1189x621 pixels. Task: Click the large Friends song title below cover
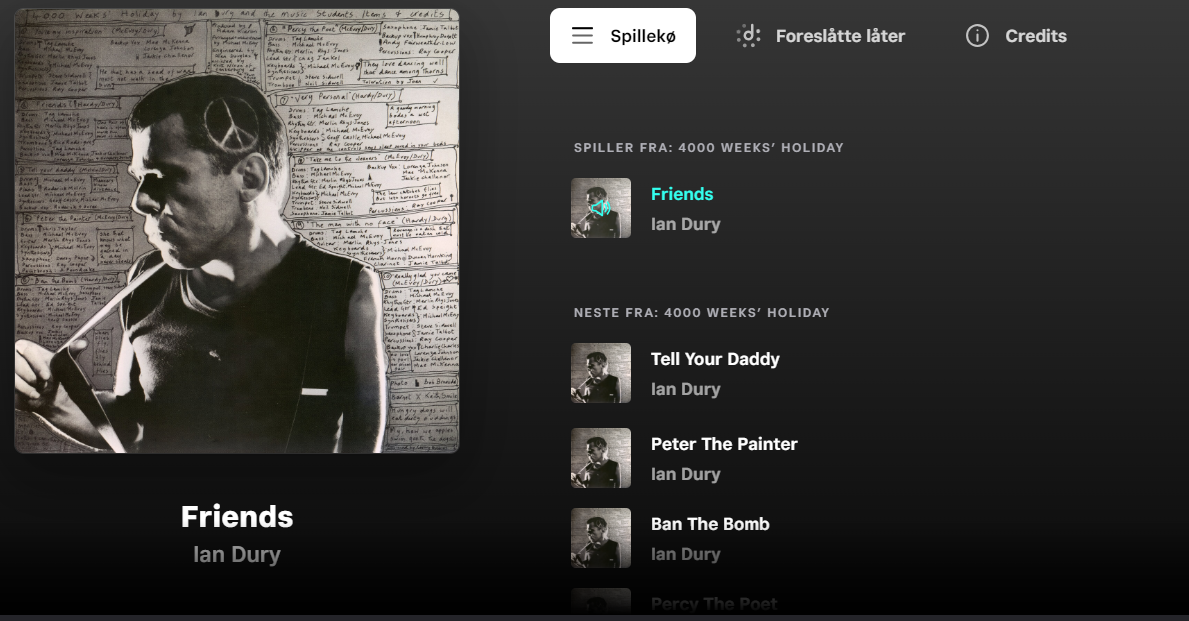[237, 516]
